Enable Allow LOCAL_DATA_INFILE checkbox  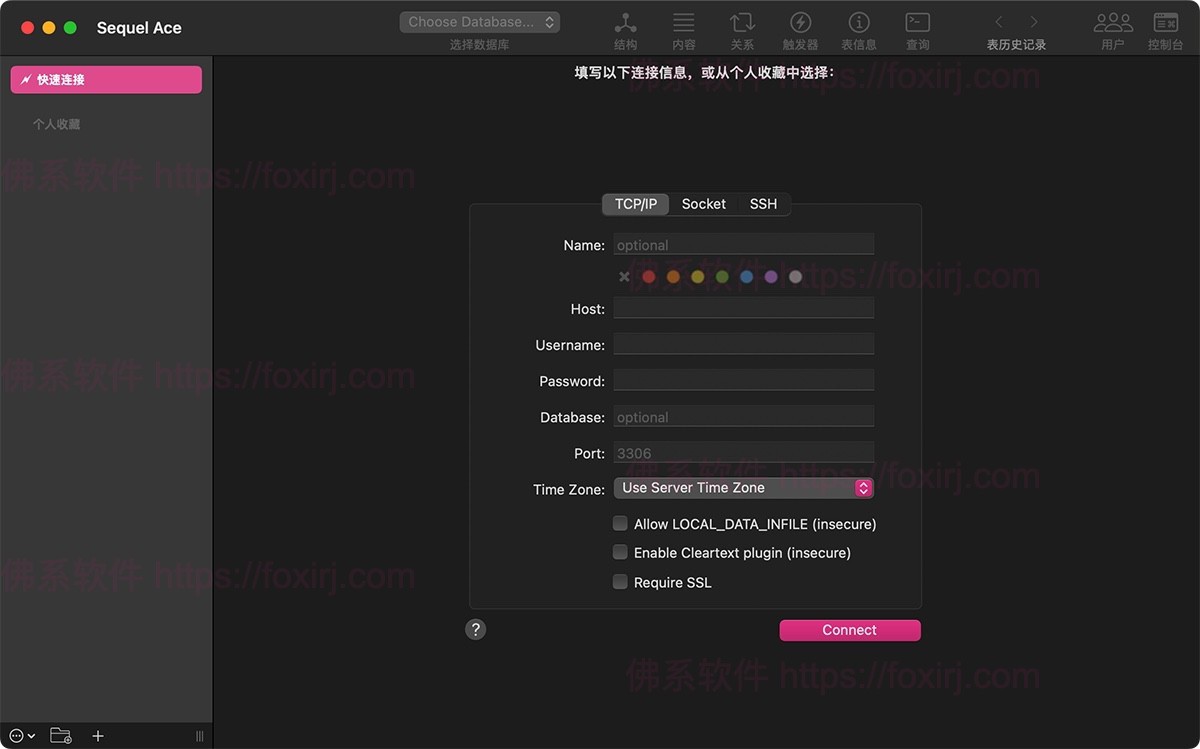coord(620,523)
